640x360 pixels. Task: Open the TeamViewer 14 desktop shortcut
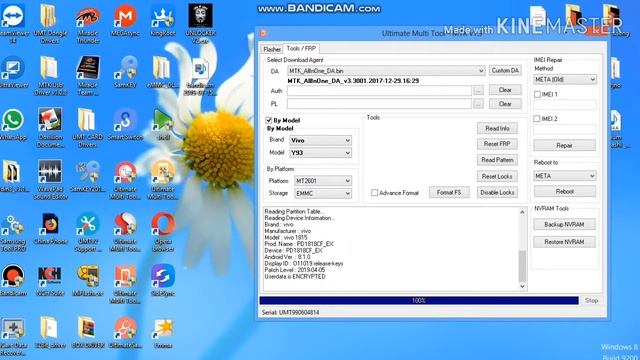pos(13,23)
